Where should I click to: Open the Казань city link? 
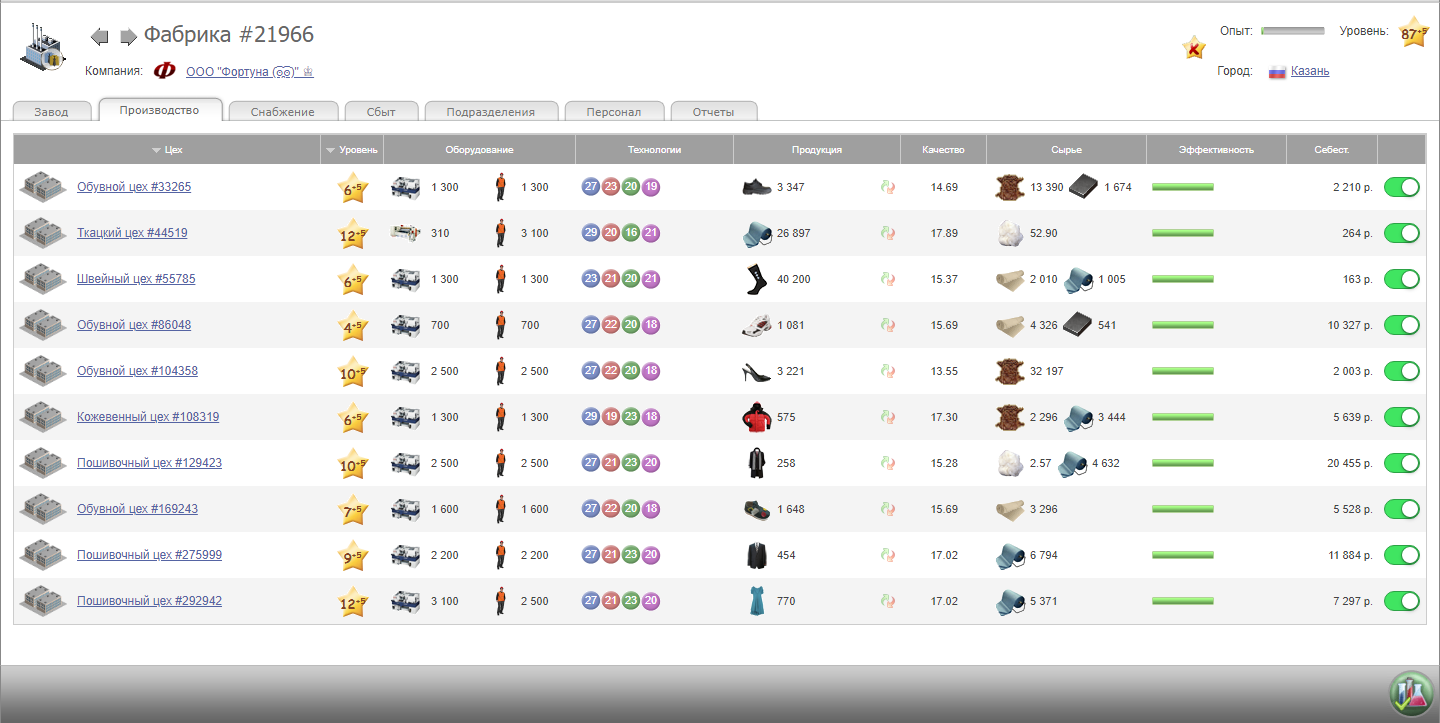click(x=1310, y=71)
